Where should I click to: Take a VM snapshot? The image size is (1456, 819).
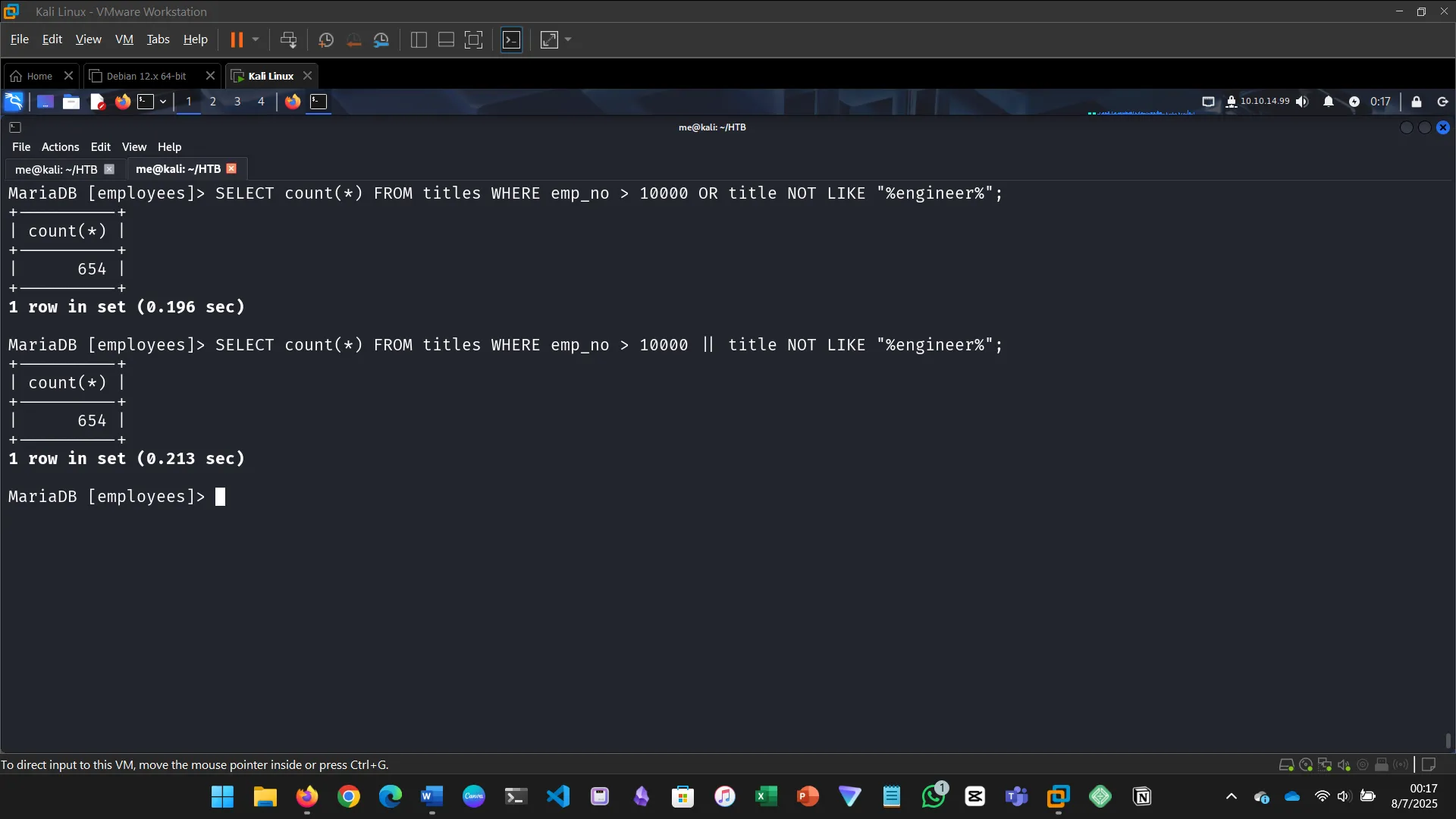tap(326, 39)
